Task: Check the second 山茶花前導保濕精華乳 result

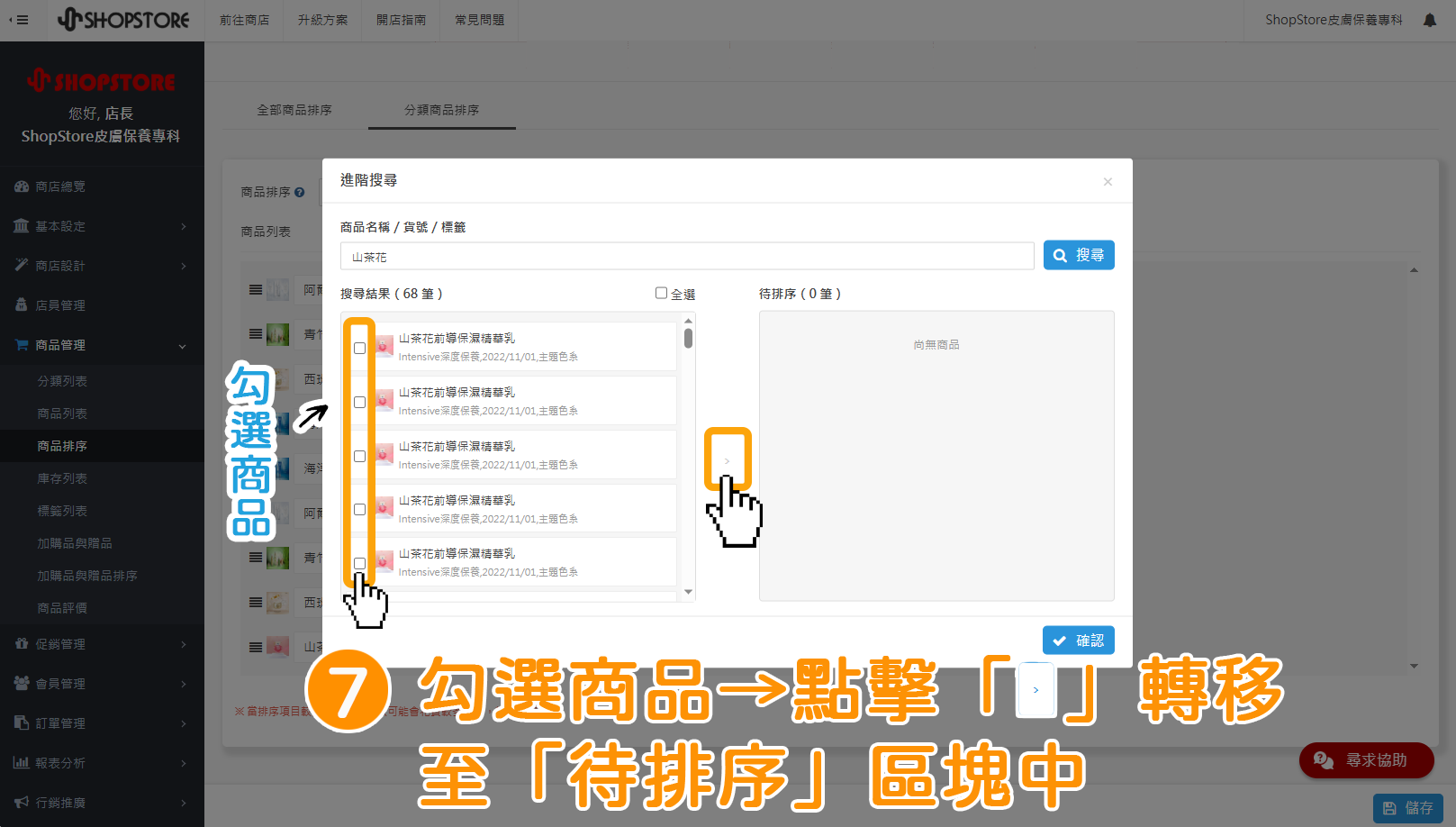Action: pyautogui.click(x=359, y=402)
